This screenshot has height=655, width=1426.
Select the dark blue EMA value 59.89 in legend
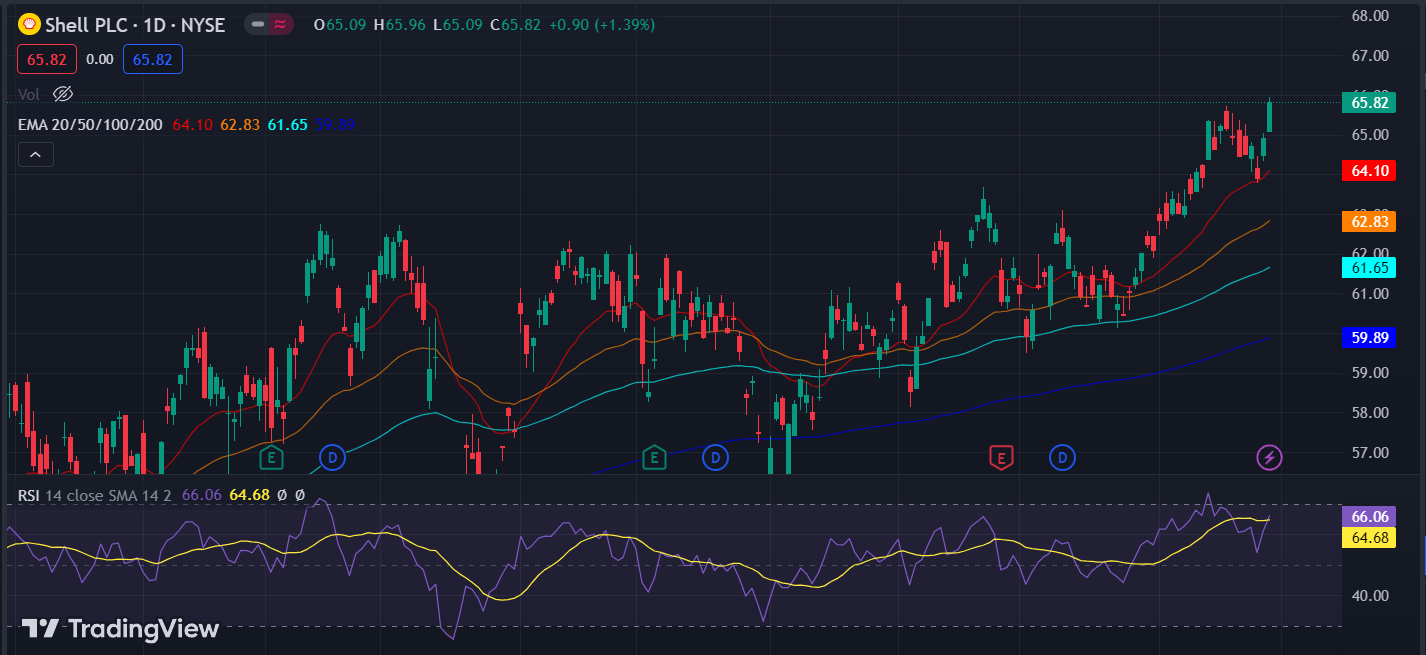[x=336, y=125]
